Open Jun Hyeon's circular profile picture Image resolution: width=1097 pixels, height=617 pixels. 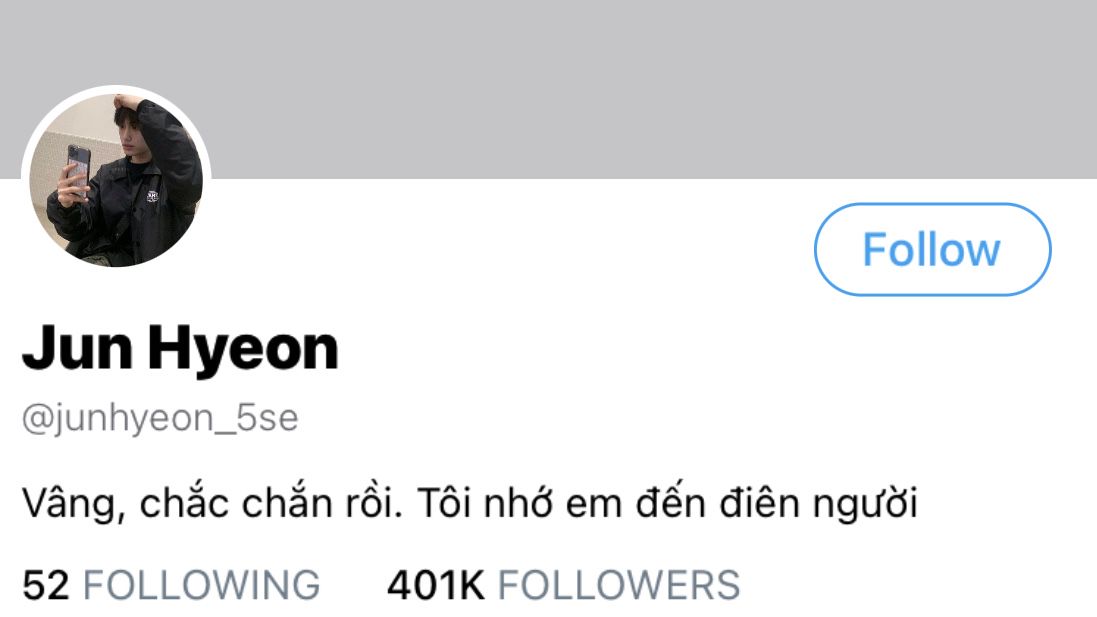pos(117,180)
